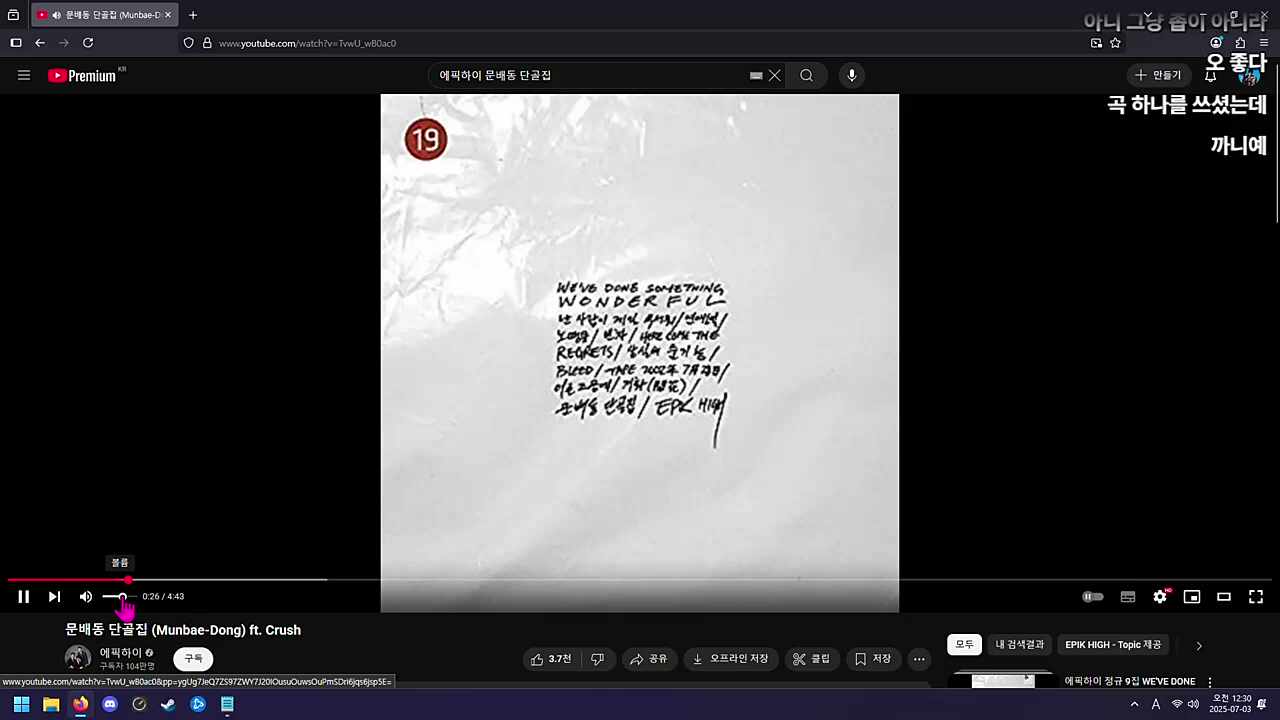Mute the tab using its speaker icon
The height and width of the screenshot is (720, 1280).
pos(56,15)
